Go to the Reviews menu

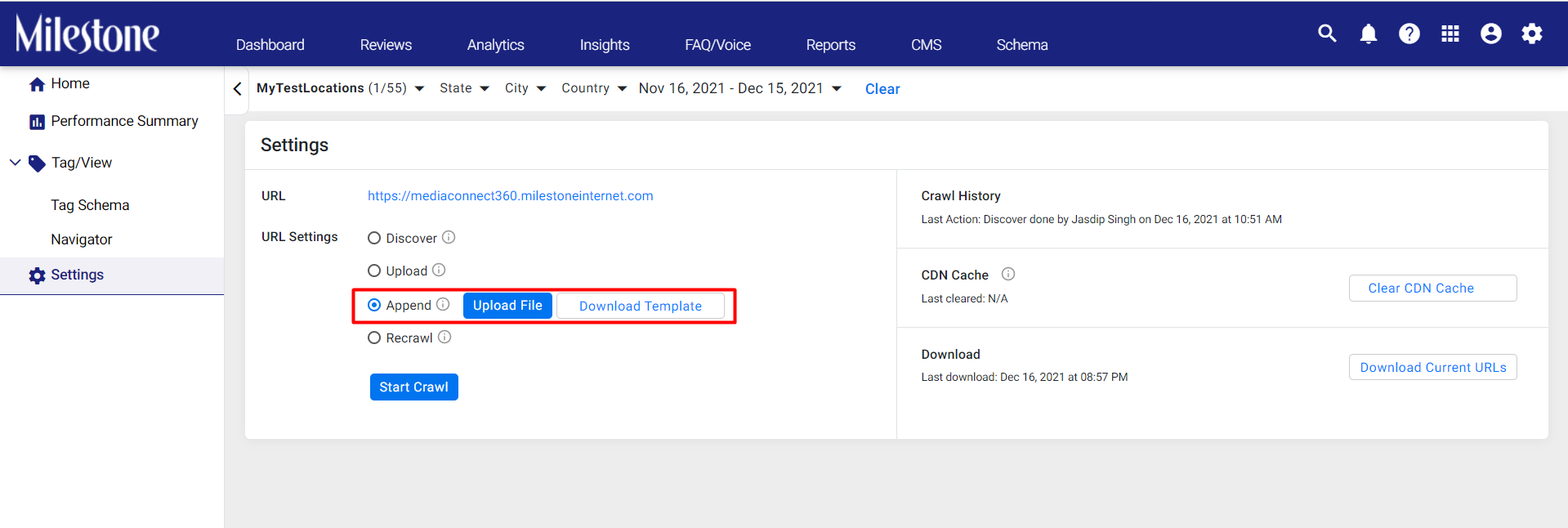(386, 45)
